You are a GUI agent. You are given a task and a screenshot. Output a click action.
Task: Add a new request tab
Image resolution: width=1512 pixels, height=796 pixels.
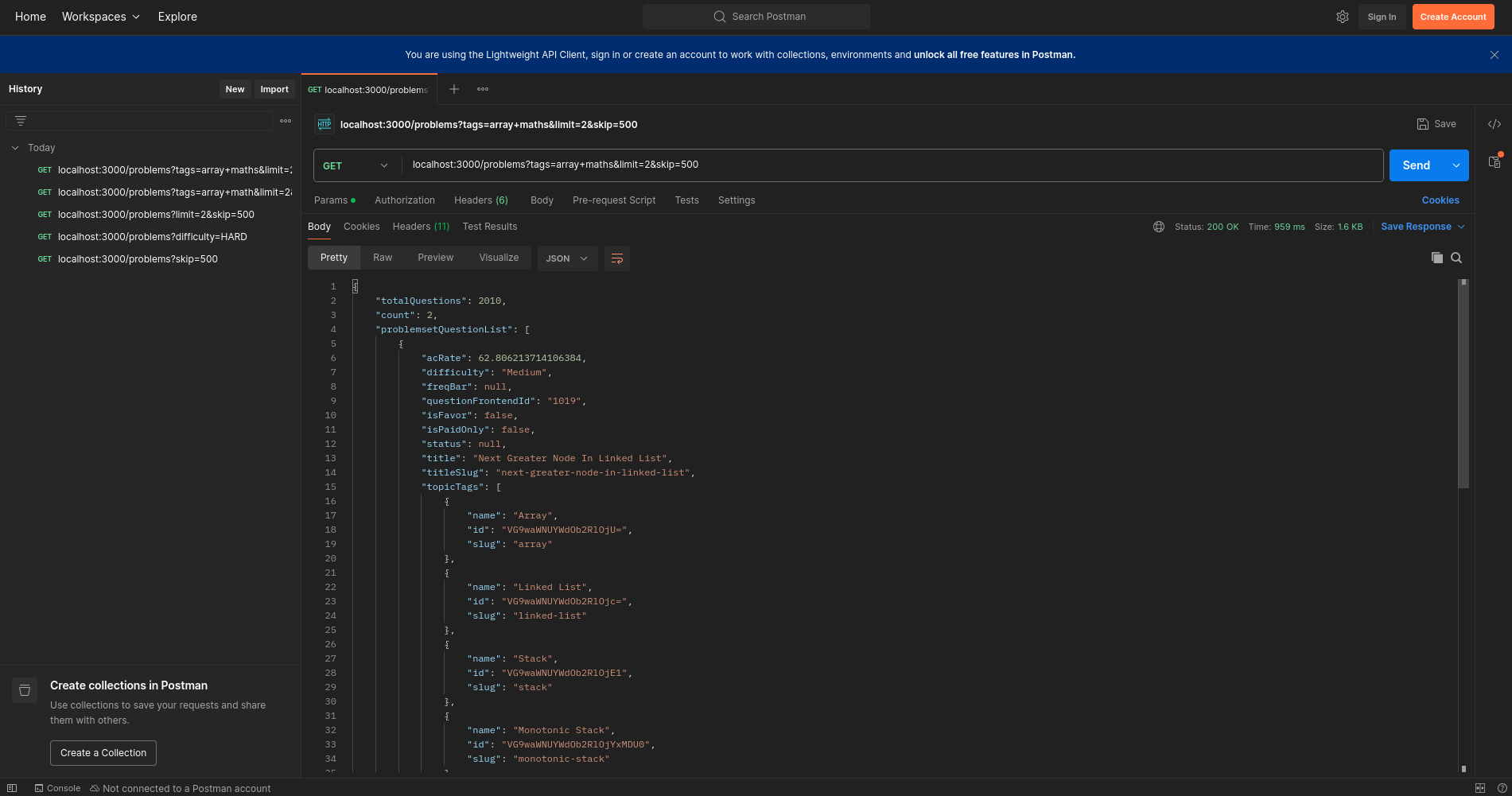click(x=454, y=89)
